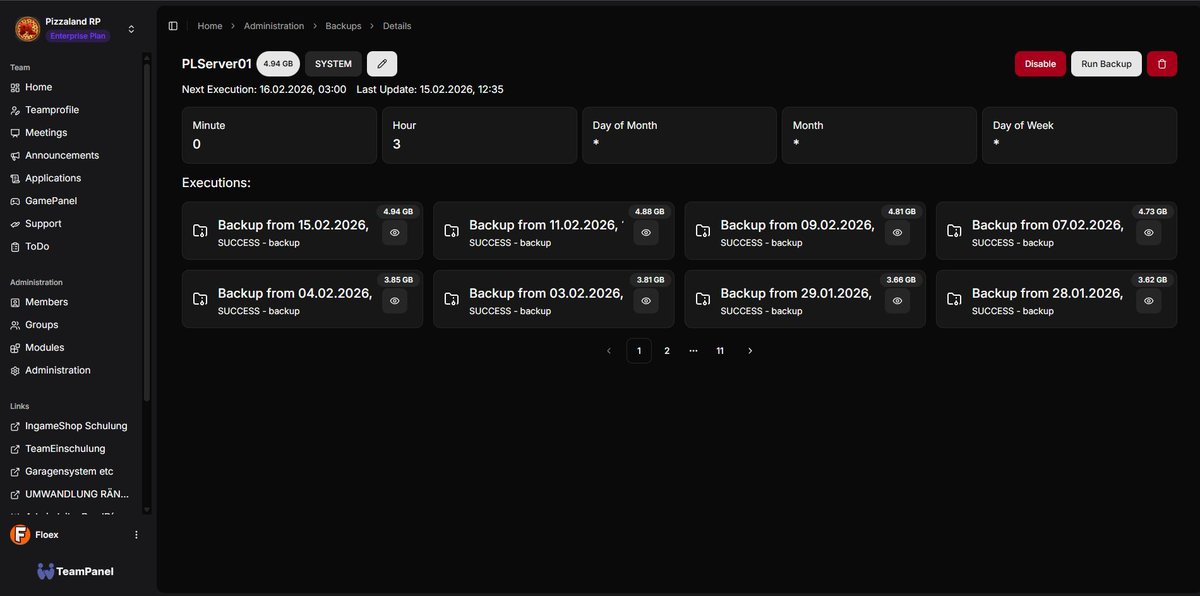1200x596 pixels.
Task: Navigate to Administration in the breadcrumb
Action: click(x=274, y=25)
